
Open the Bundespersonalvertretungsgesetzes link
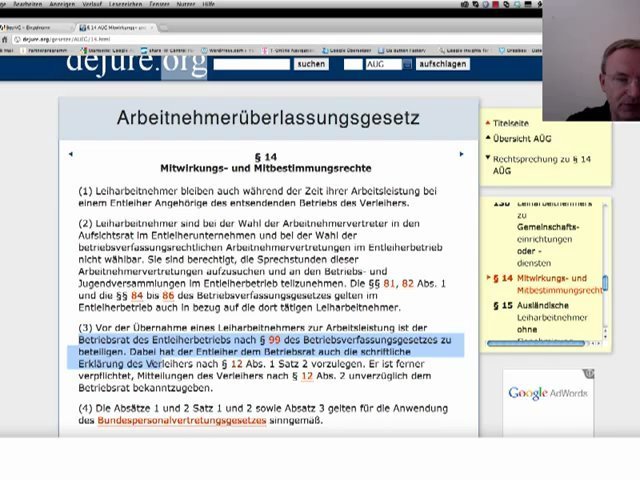point(182,420)
